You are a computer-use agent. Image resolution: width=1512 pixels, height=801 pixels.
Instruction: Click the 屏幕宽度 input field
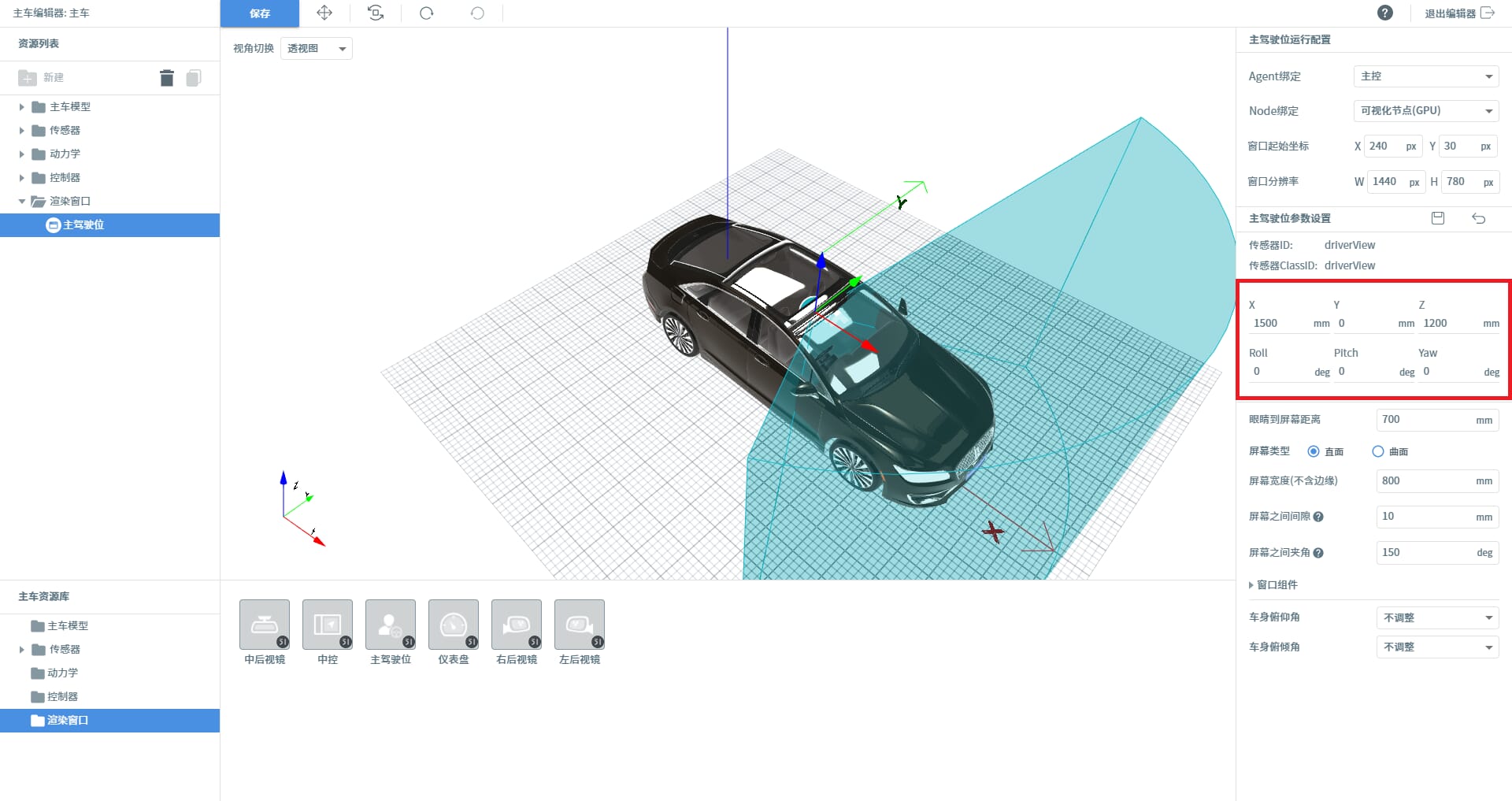tap(1437, 481)
